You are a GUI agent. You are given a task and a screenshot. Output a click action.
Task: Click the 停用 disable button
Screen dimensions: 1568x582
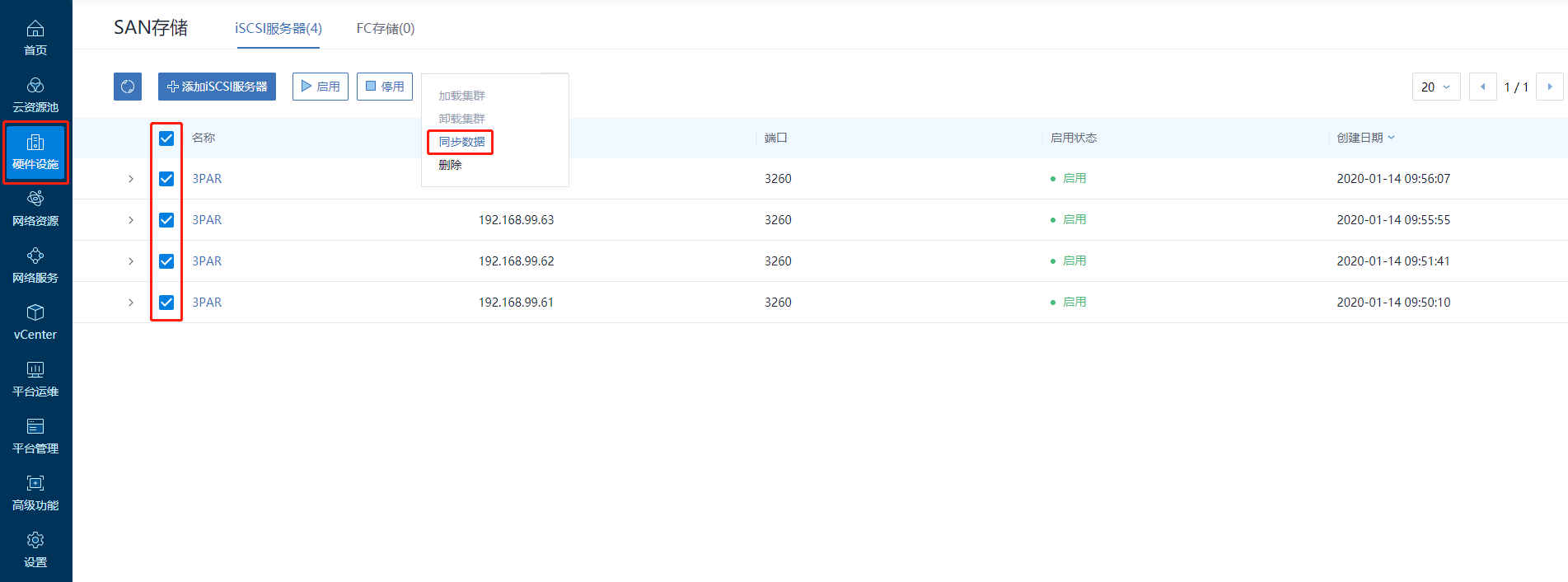(385, 87)
